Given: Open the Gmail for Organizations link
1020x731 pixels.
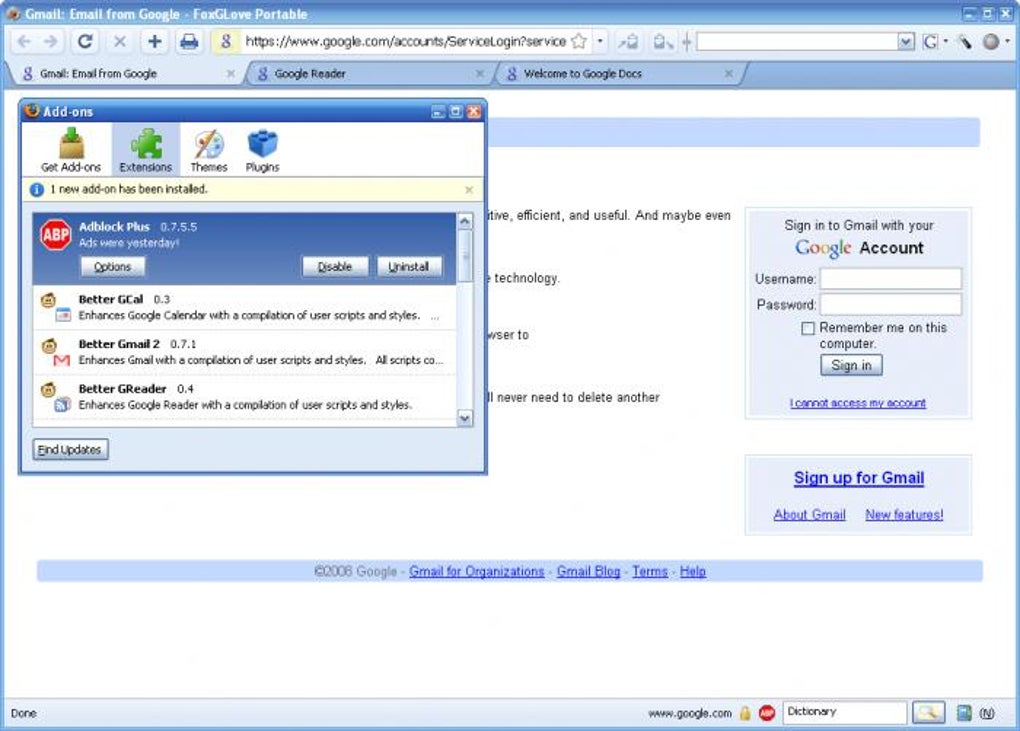Looking at the screenshot, I should pos(476,572).
